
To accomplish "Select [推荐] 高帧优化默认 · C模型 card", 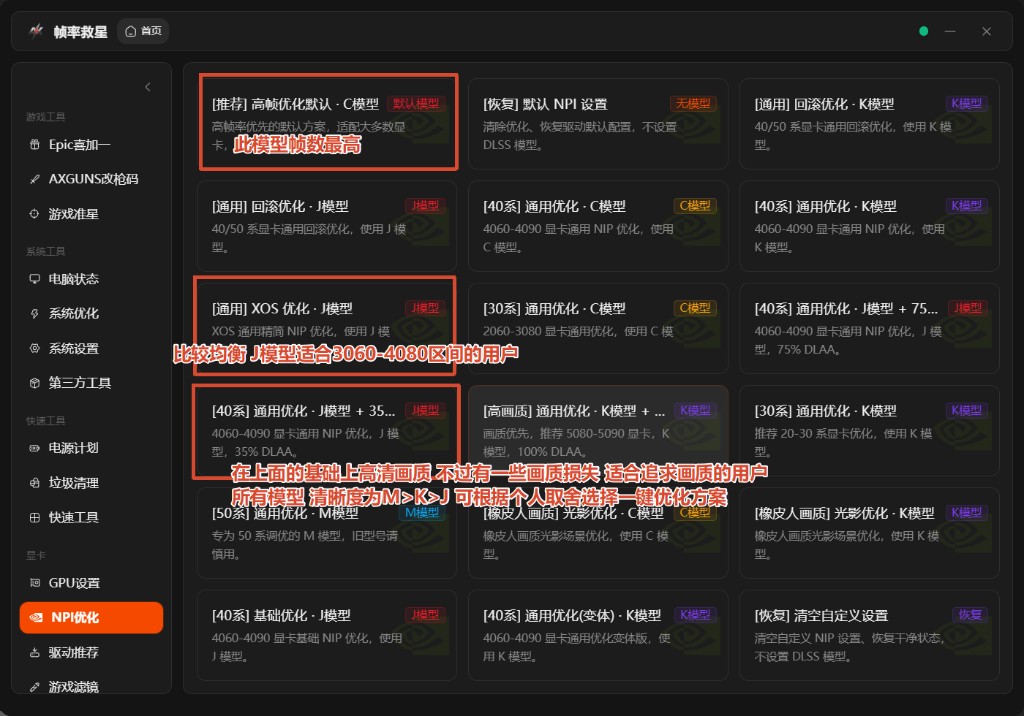I will (x=327, y=124).
